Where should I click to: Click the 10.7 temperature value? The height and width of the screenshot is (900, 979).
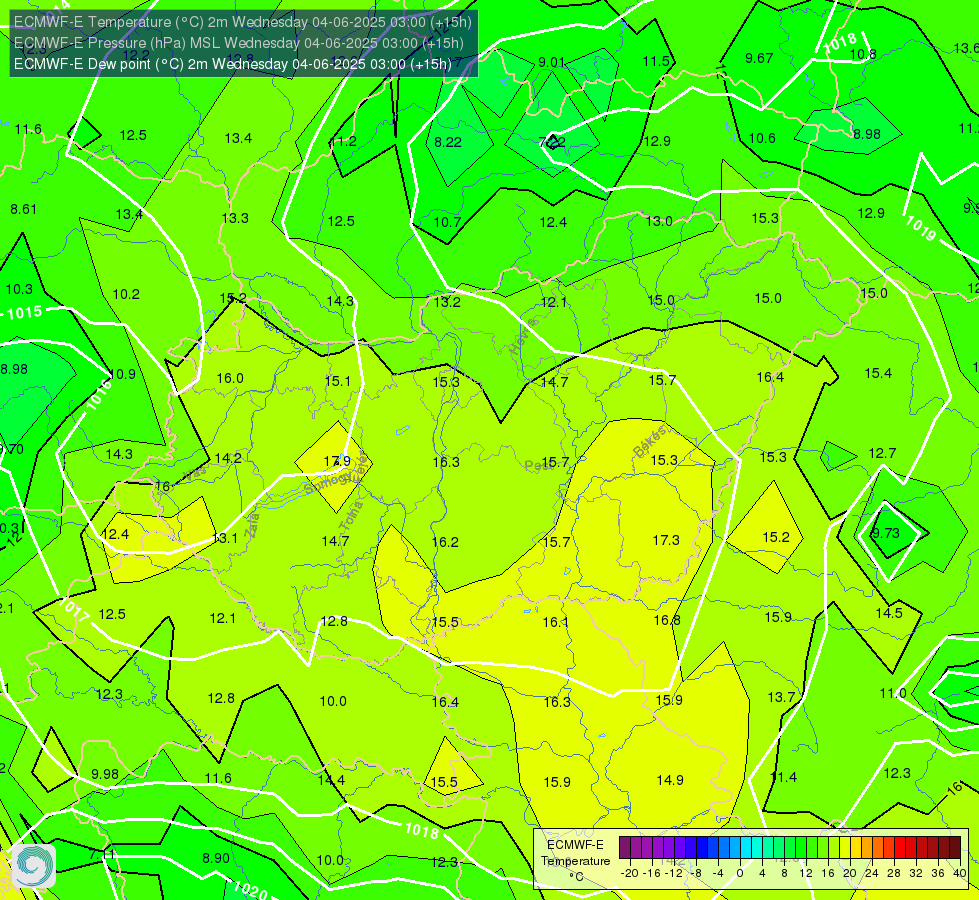(x=447, y=222)
